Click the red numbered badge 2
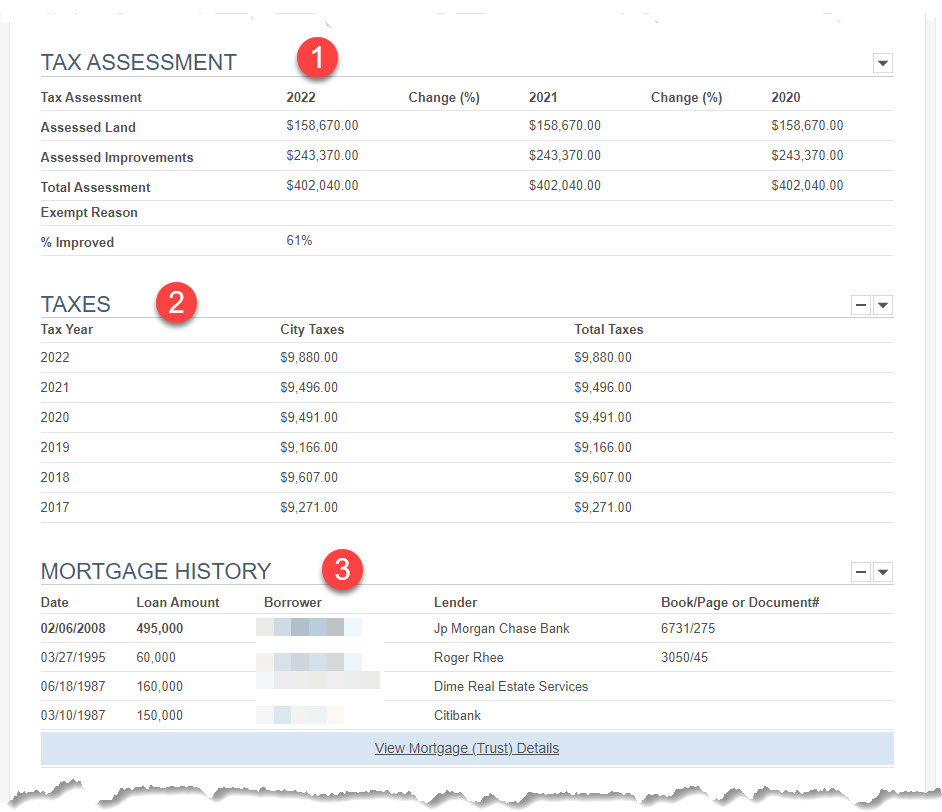942x812 pixels. [x=176, y=302]
